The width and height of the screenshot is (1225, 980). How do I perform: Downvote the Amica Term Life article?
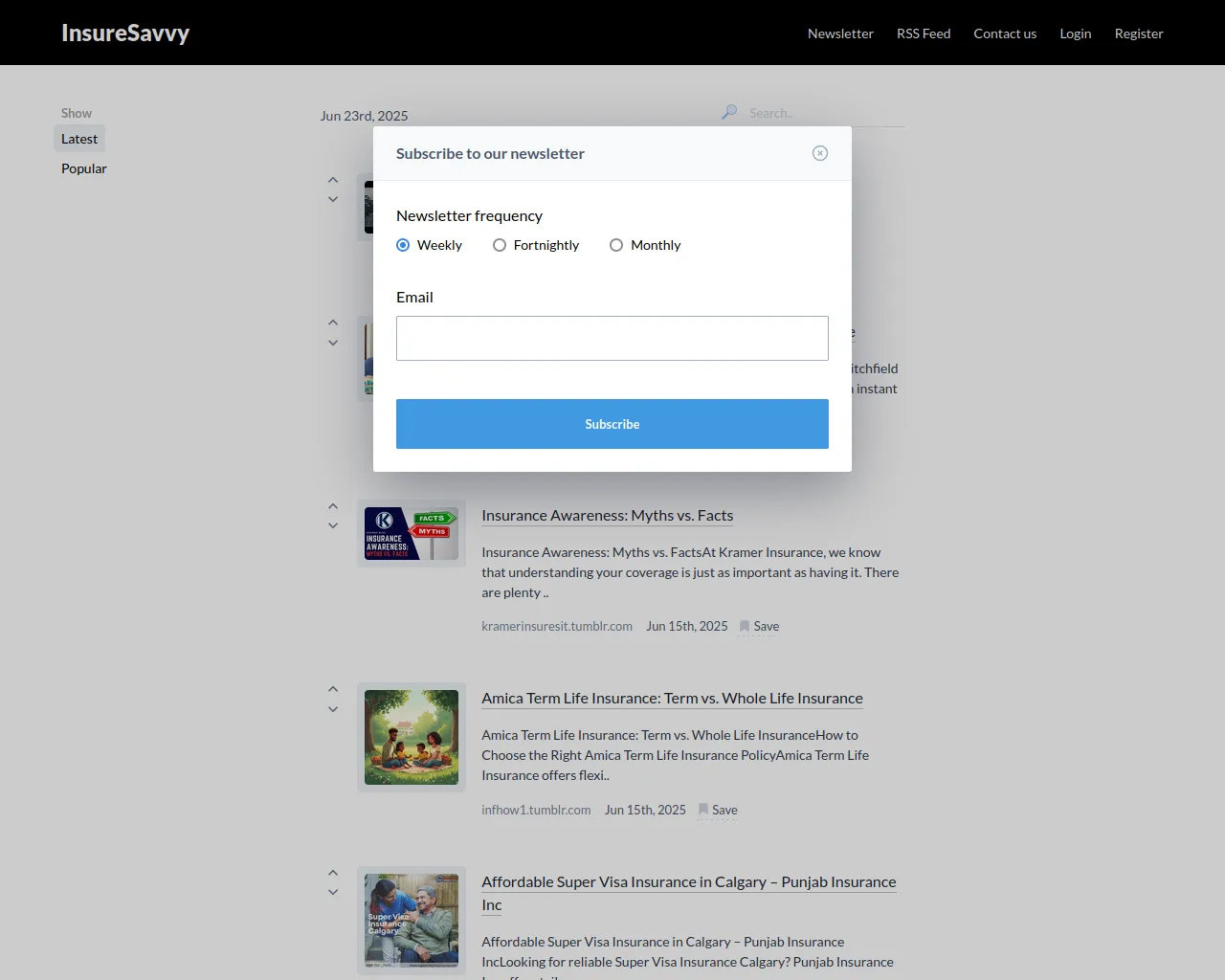coord(333,710)
